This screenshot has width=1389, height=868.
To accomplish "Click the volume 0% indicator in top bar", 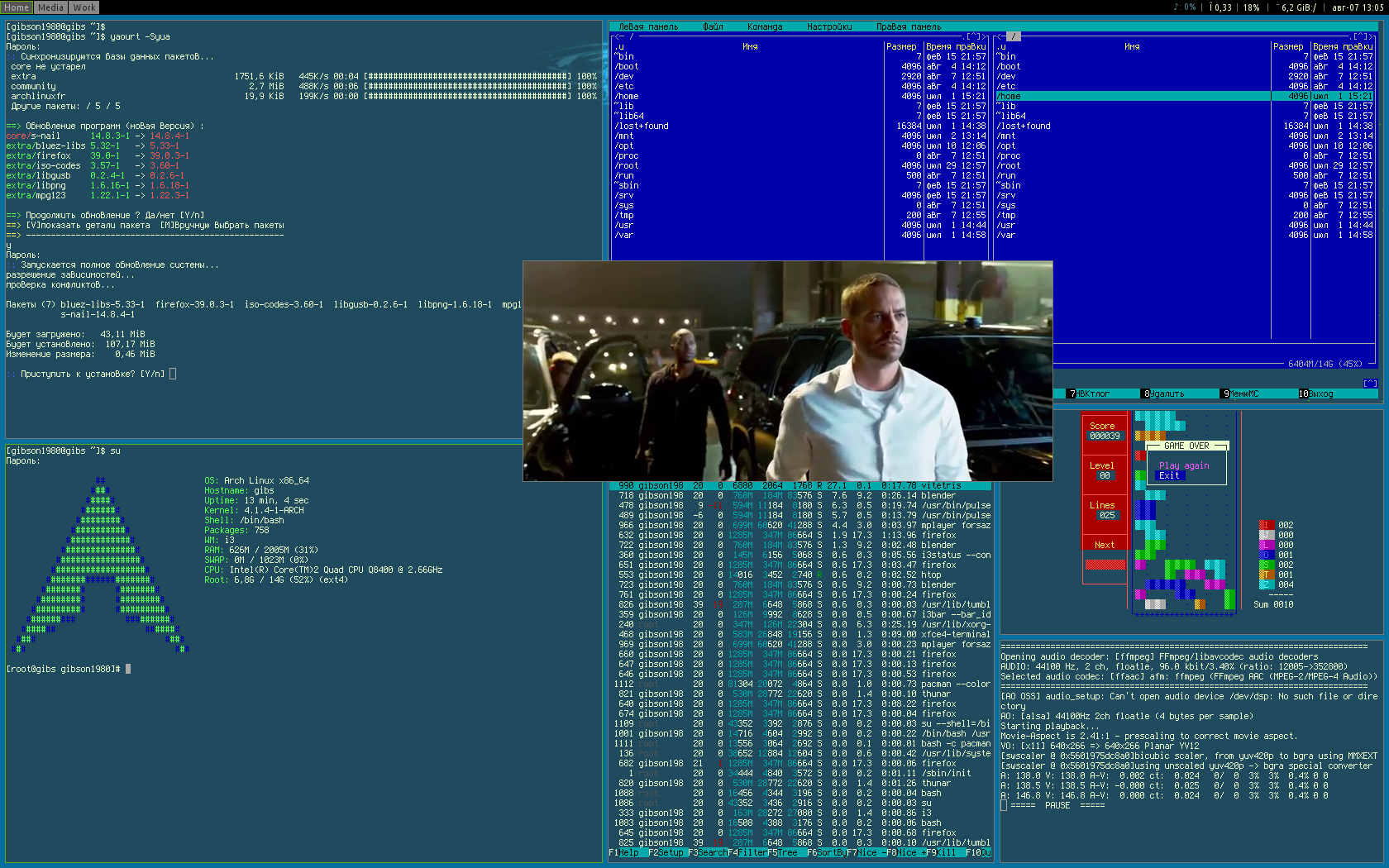I will pos(1185,7).
